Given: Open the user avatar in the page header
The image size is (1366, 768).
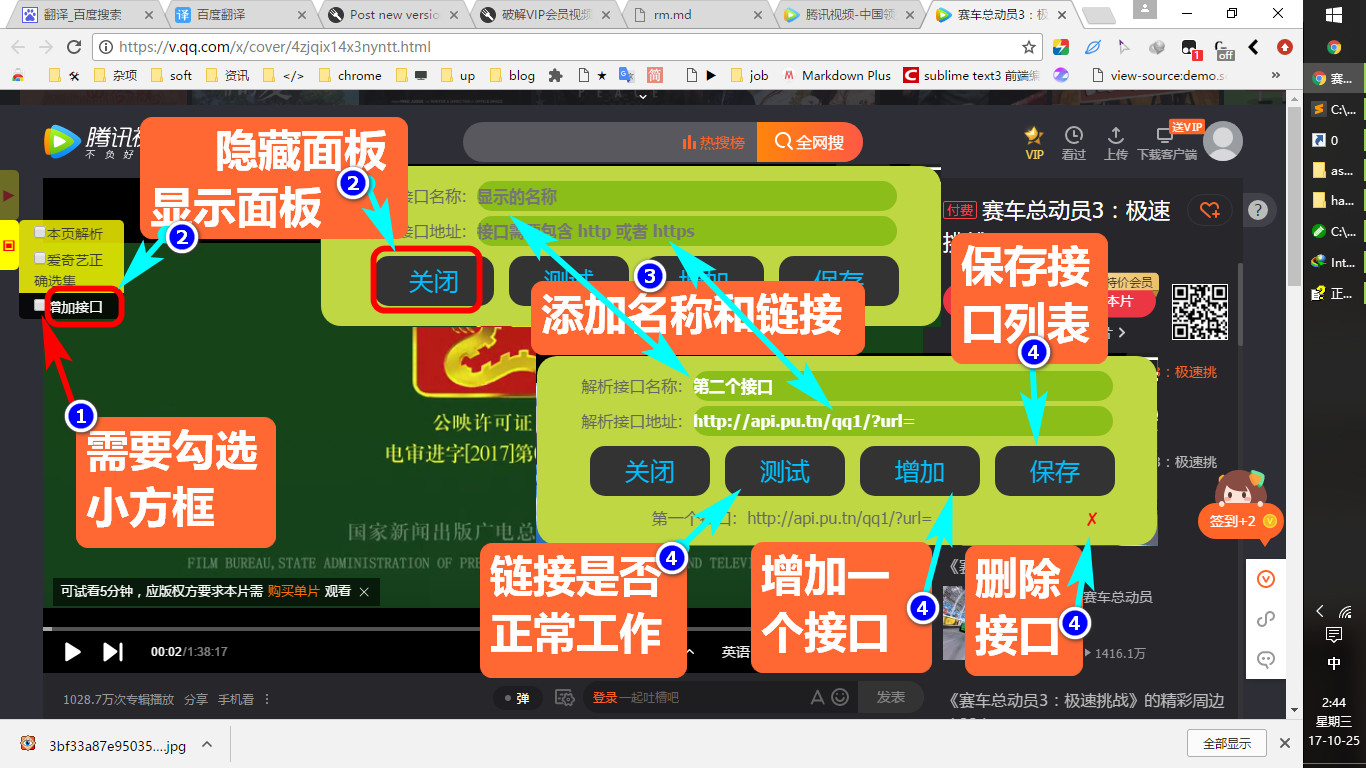Looking at the screenshot, I should click(1222, 141).
